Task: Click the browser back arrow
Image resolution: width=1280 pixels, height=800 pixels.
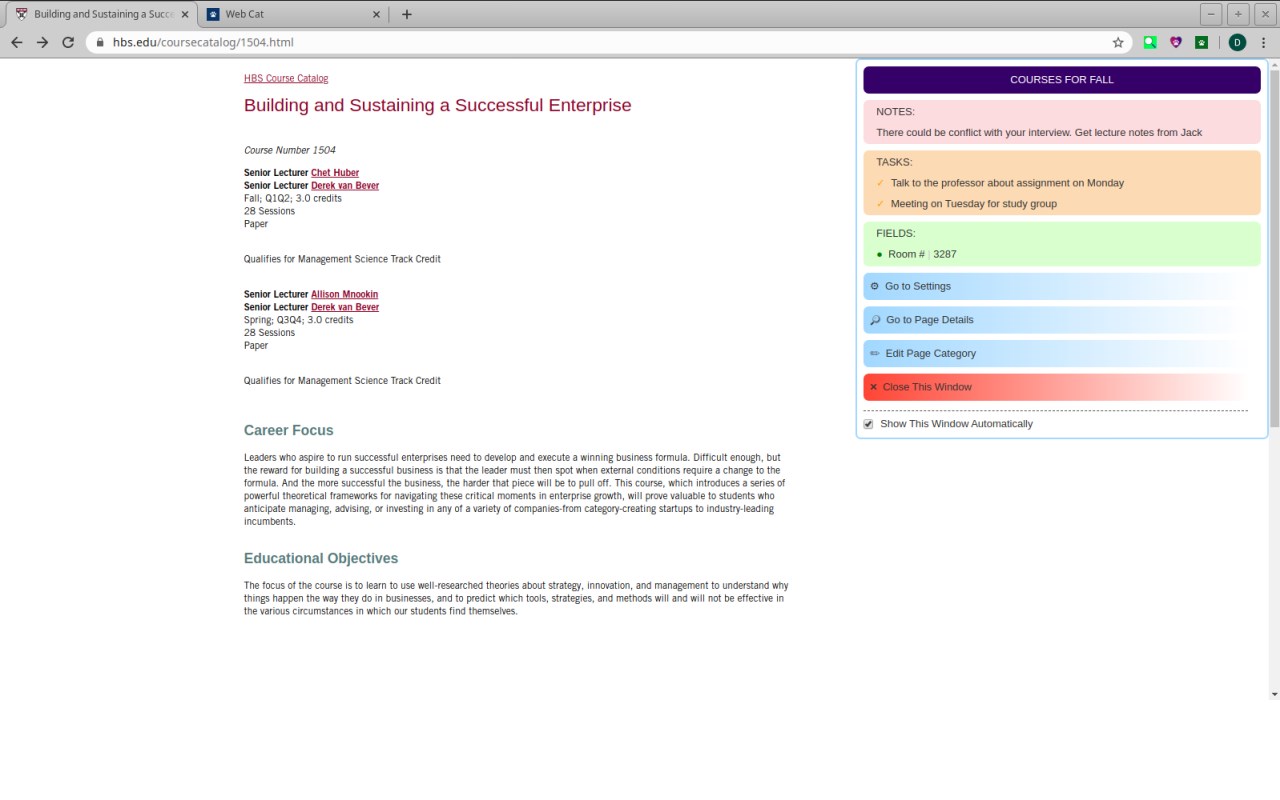Action: pyautogui.click(x=16, y=42)
